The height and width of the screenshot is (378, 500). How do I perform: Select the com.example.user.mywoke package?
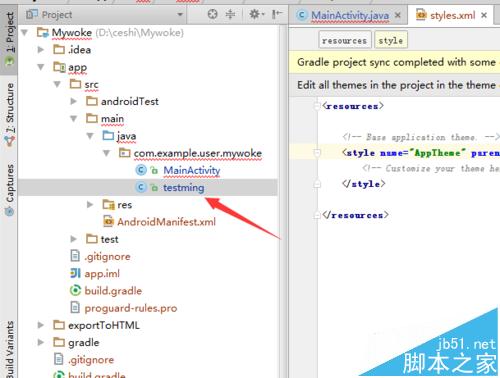(198, 153)
